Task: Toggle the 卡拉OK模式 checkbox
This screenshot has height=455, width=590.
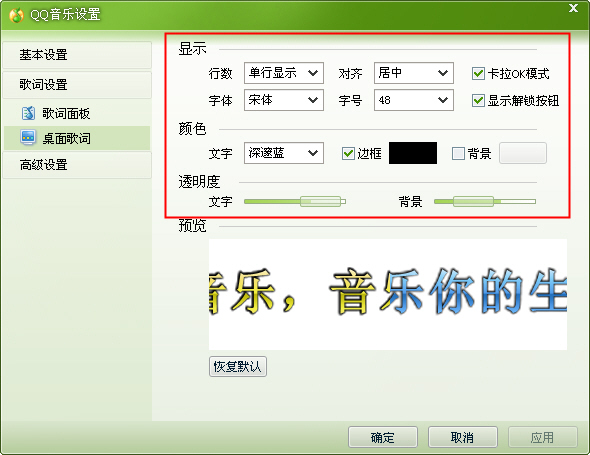Action: click(x=478, y=73)
